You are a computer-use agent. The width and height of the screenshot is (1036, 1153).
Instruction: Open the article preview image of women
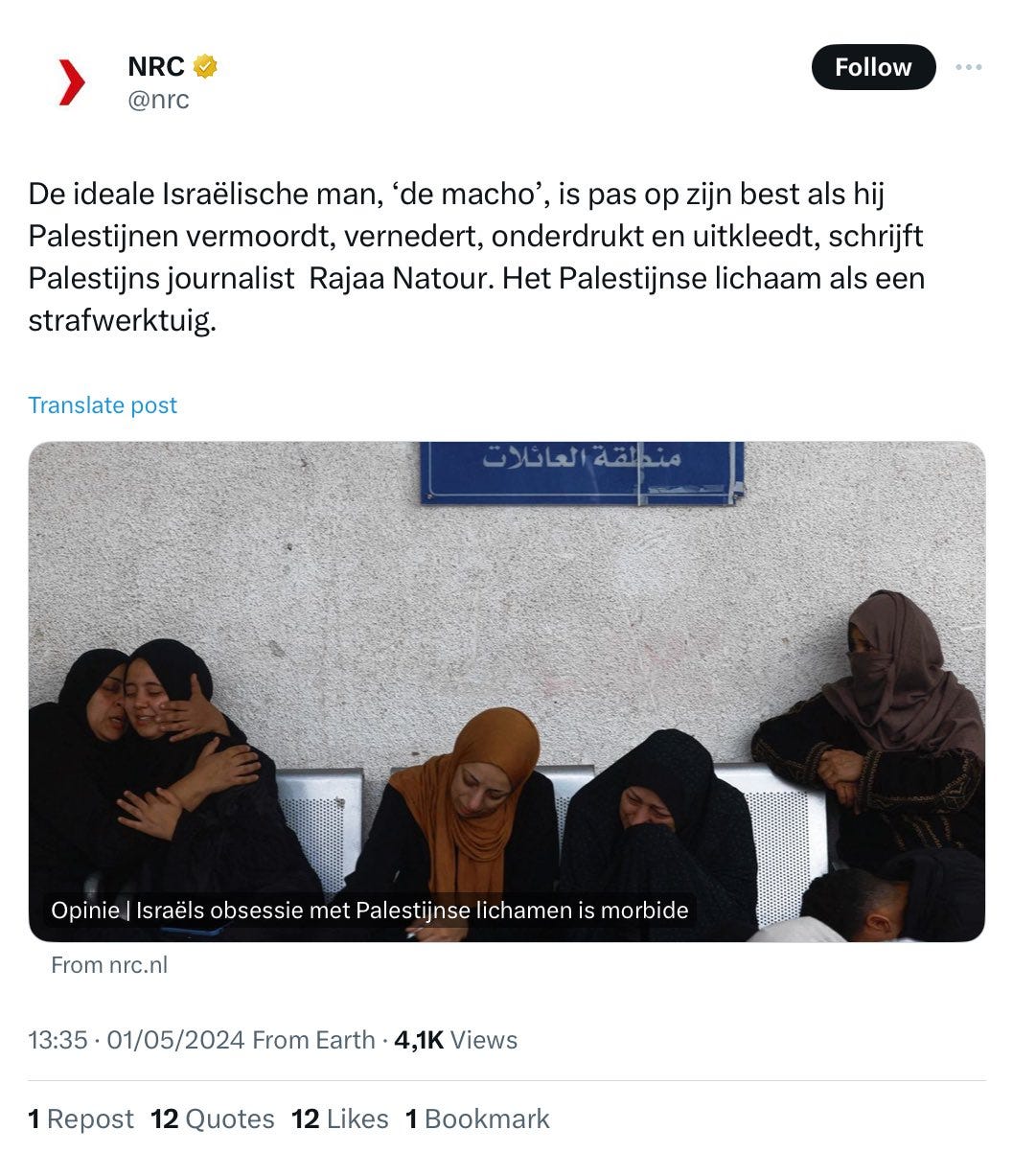[506, 691]
